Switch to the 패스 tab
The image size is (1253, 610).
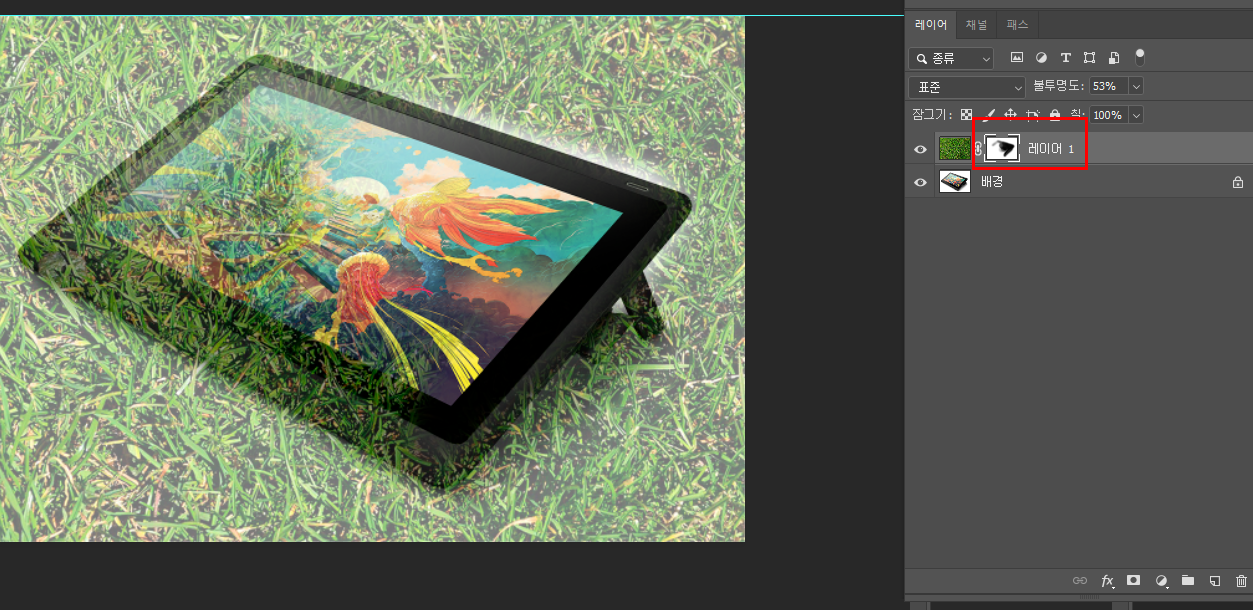point(1017,25)
